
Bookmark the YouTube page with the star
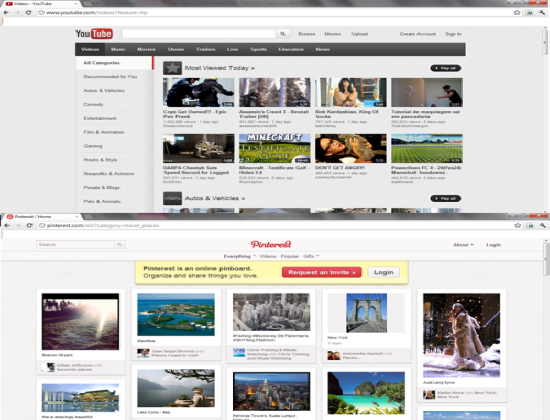pyautogui.click(x=517, y=12)
